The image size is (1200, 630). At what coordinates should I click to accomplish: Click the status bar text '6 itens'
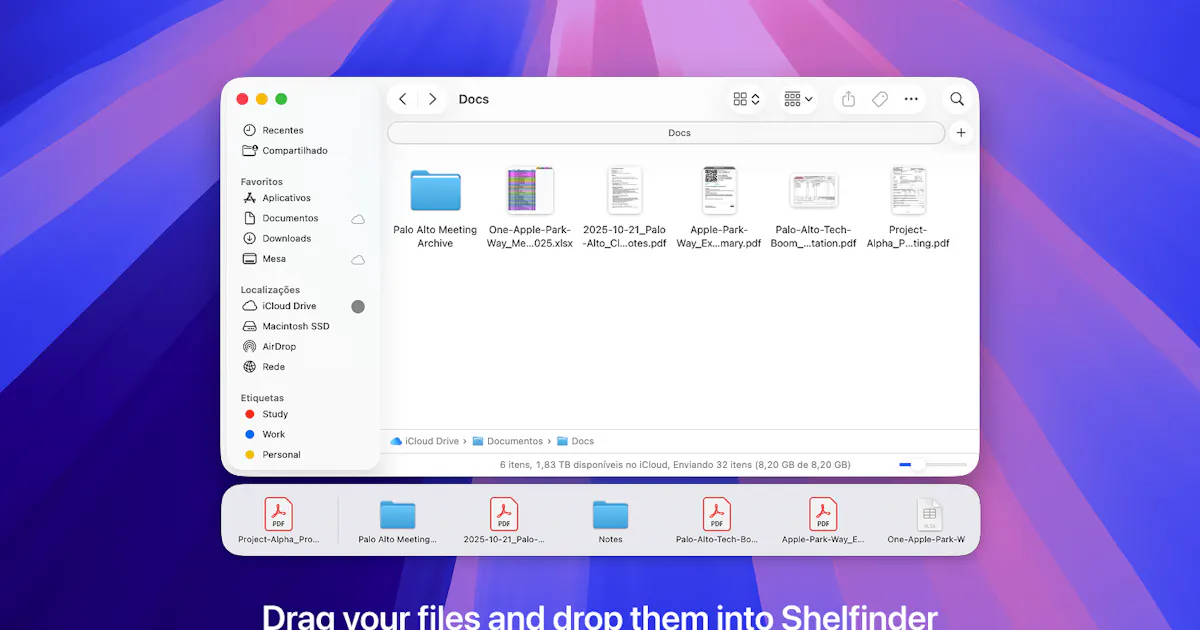(x=516, y=465)
